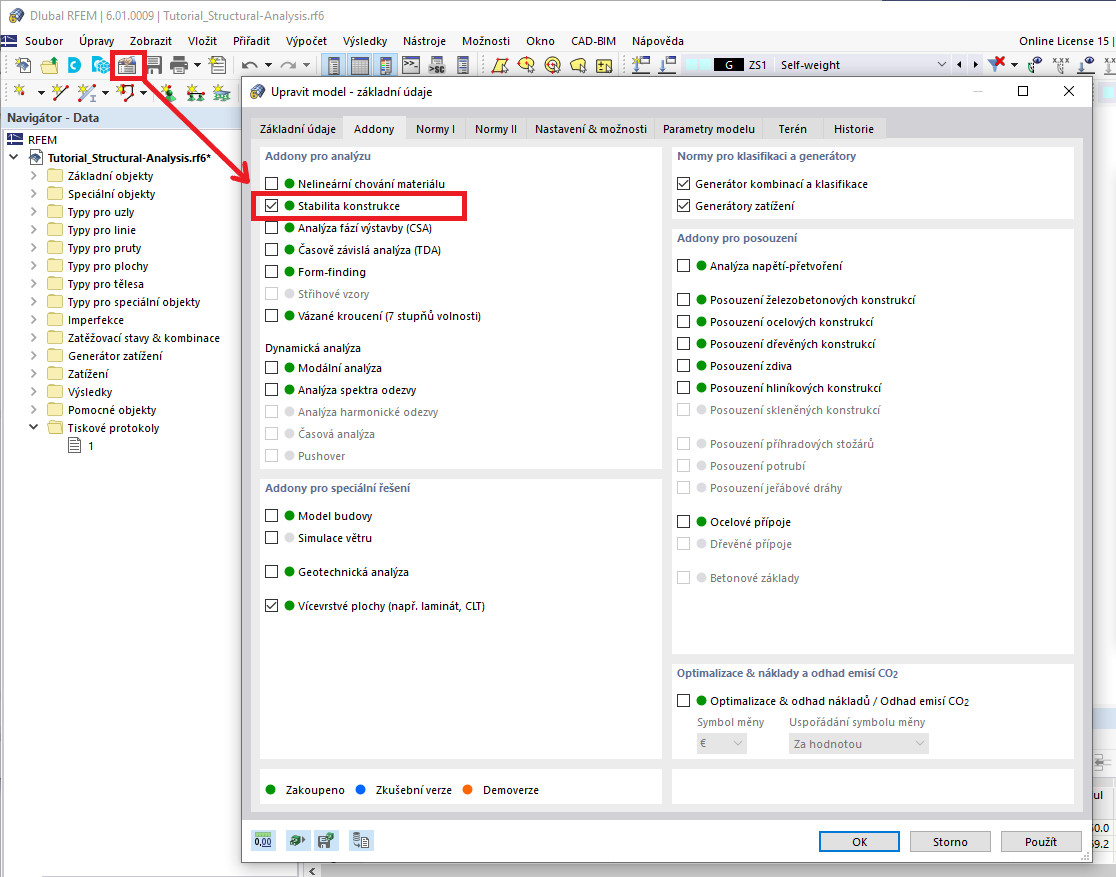This screenshot has height=877, width=1116.
Task: Uncheck Generátor kombinací a klasifikace
Action: (683, 184)
